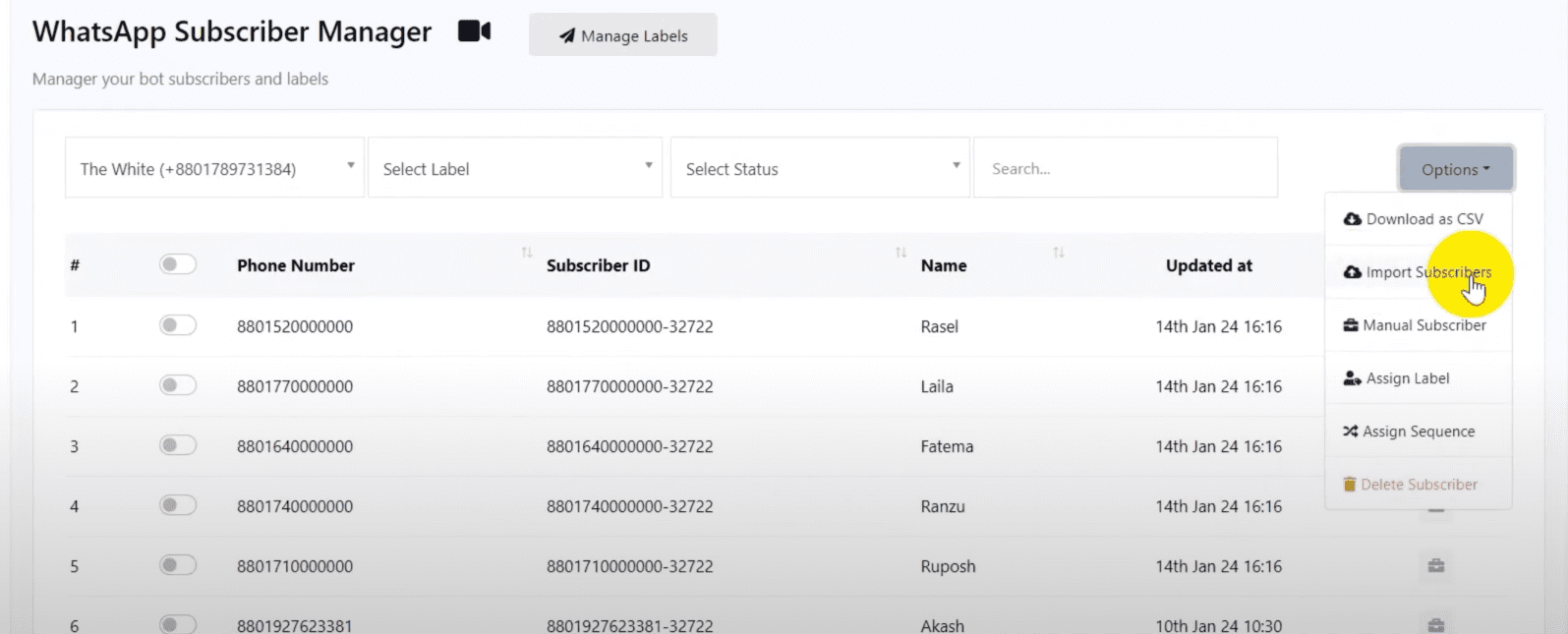The image size is (1568, 634).
Task: Click the Search input field
Action: pos(1125,168)
